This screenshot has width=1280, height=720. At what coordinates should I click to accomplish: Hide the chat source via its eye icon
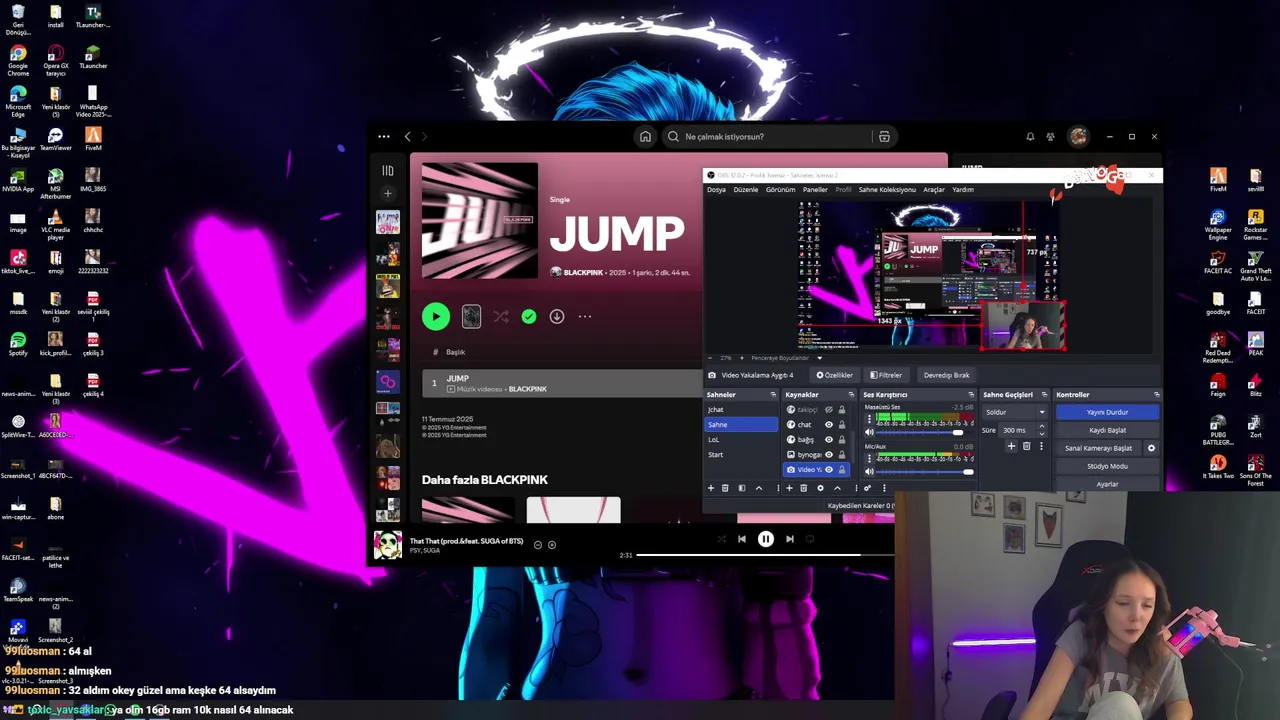829,425
